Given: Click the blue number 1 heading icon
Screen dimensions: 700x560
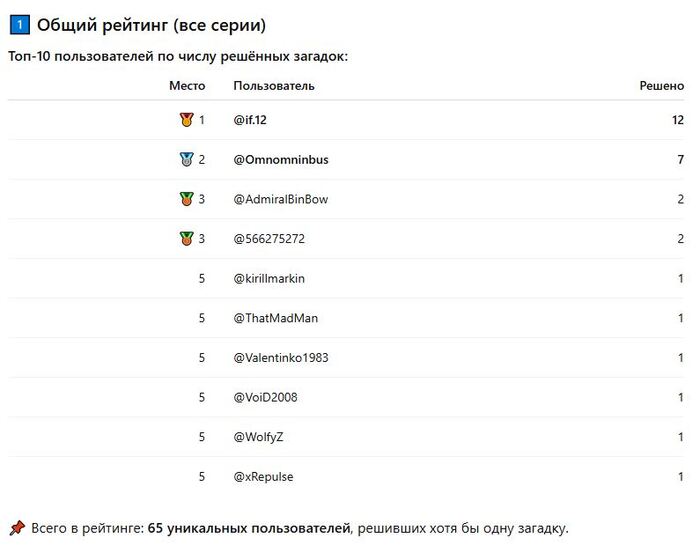Looking at the screenshot, I should [18, 25].
